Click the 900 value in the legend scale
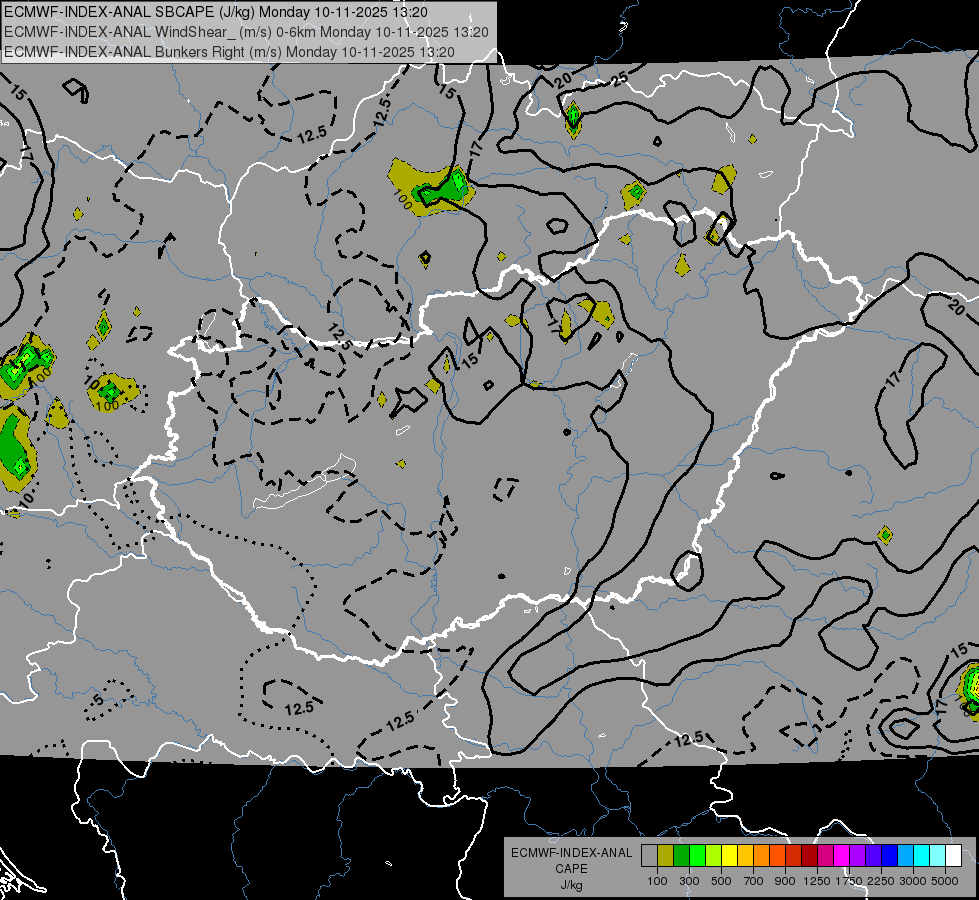Image resolution: width=979 pixels, height=900 pixels. [785, 881]
